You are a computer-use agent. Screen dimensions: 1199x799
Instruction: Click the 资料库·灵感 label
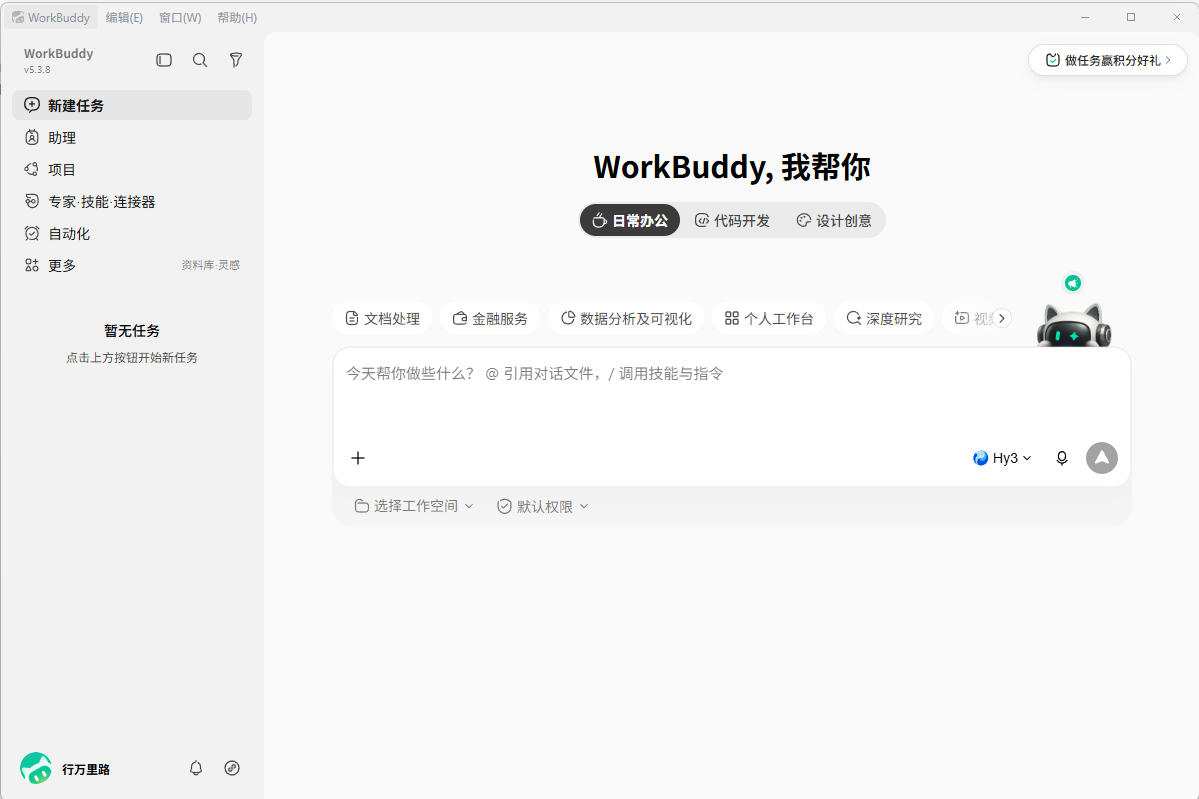pyautogui.click(x=210, y=265)
